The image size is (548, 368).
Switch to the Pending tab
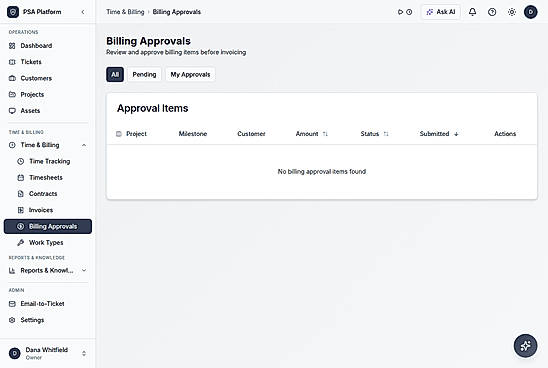pos(144,74)
